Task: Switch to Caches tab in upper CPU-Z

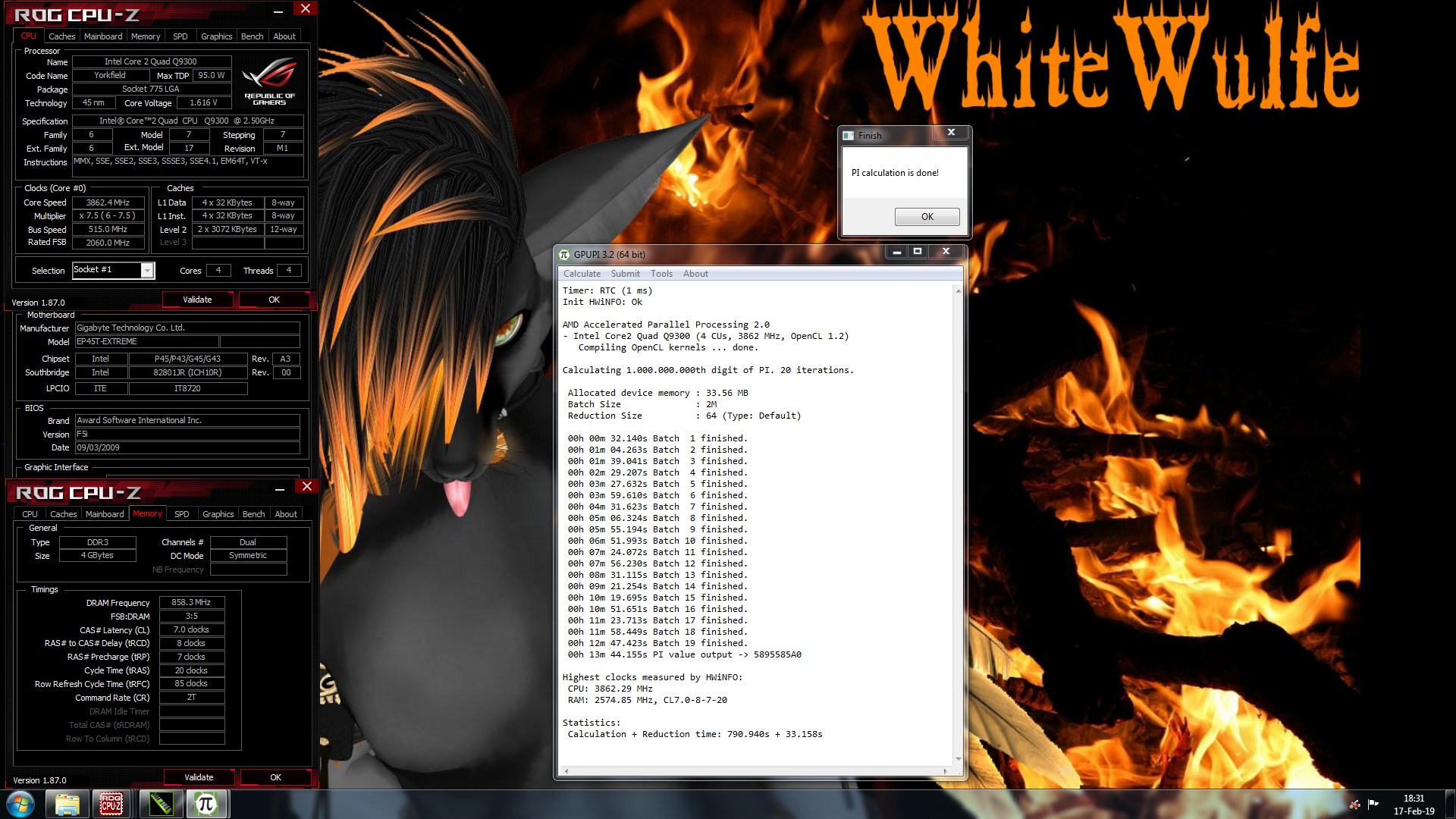Action: 61,36
